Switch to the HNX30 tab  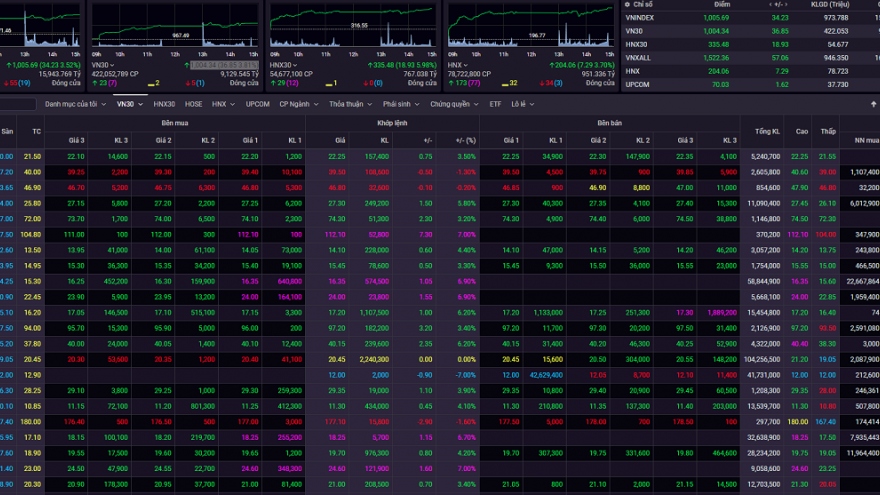pos(163,104)
